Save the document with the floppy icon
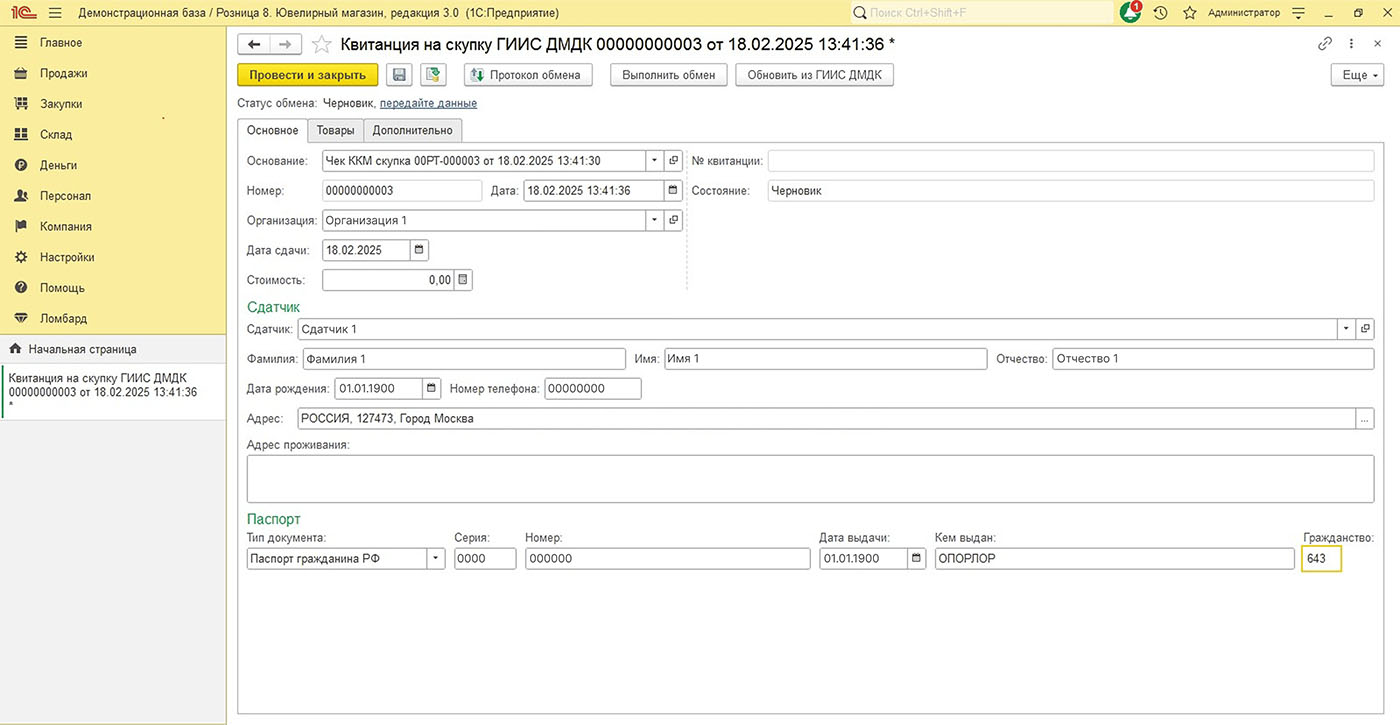Image resolution: width=1400 pixels, height=725 pixels. click(x=399, y=75)
